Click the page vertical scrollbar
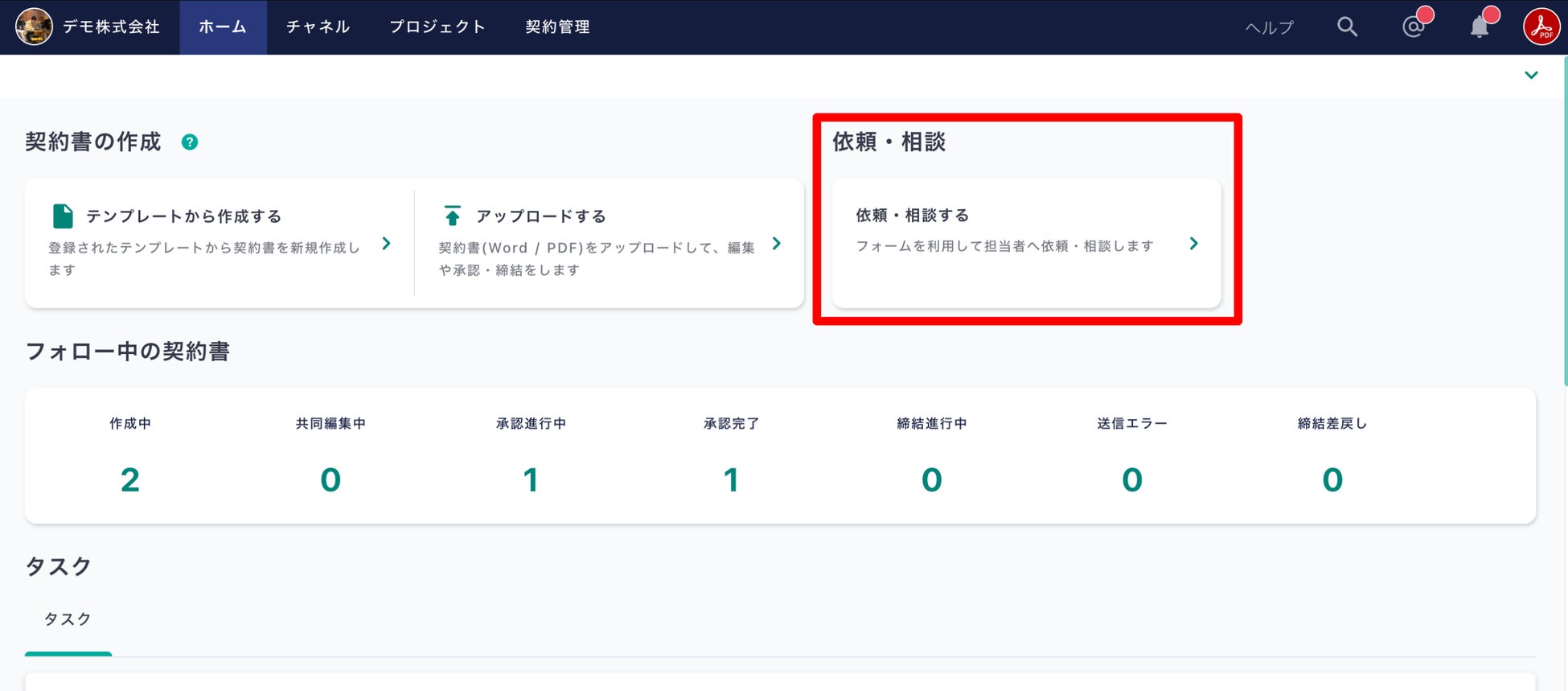The image size is (1568, 691). [x=1566, y=221]
